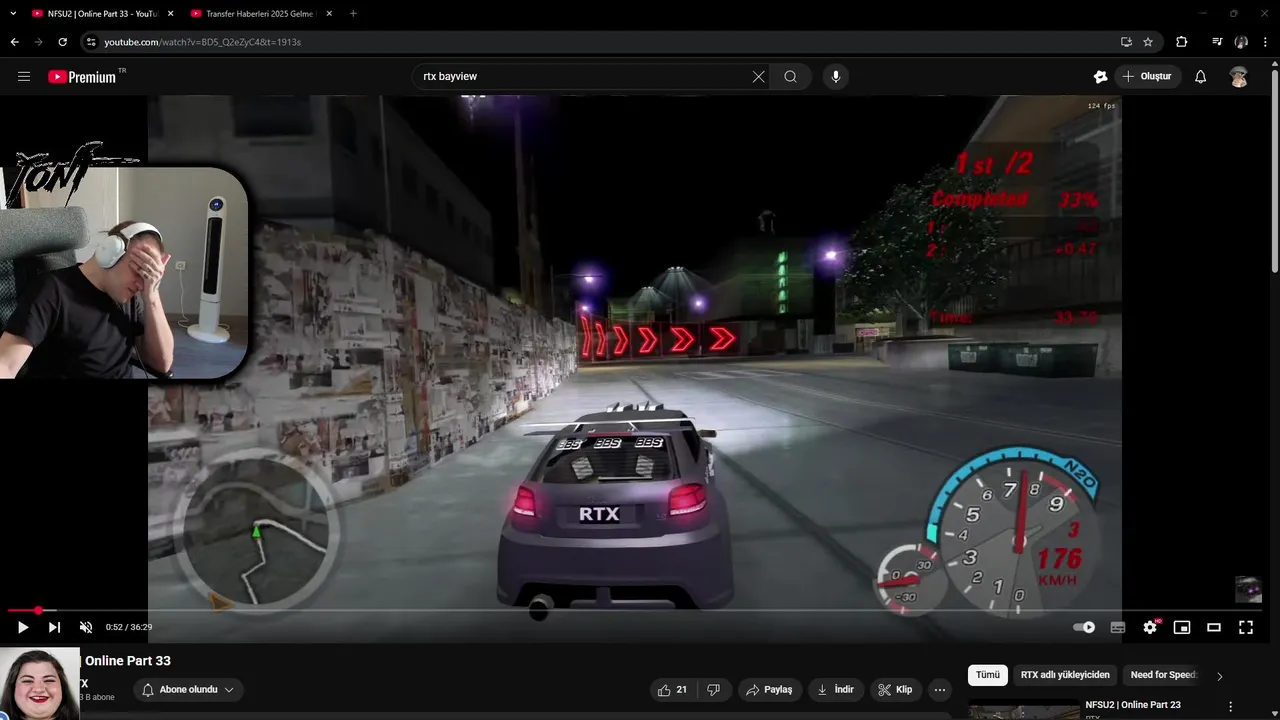Switch to miniplayer mode
This screenshot has width=1280, height=720.
pyautogui.click(x=1182, y=627)
